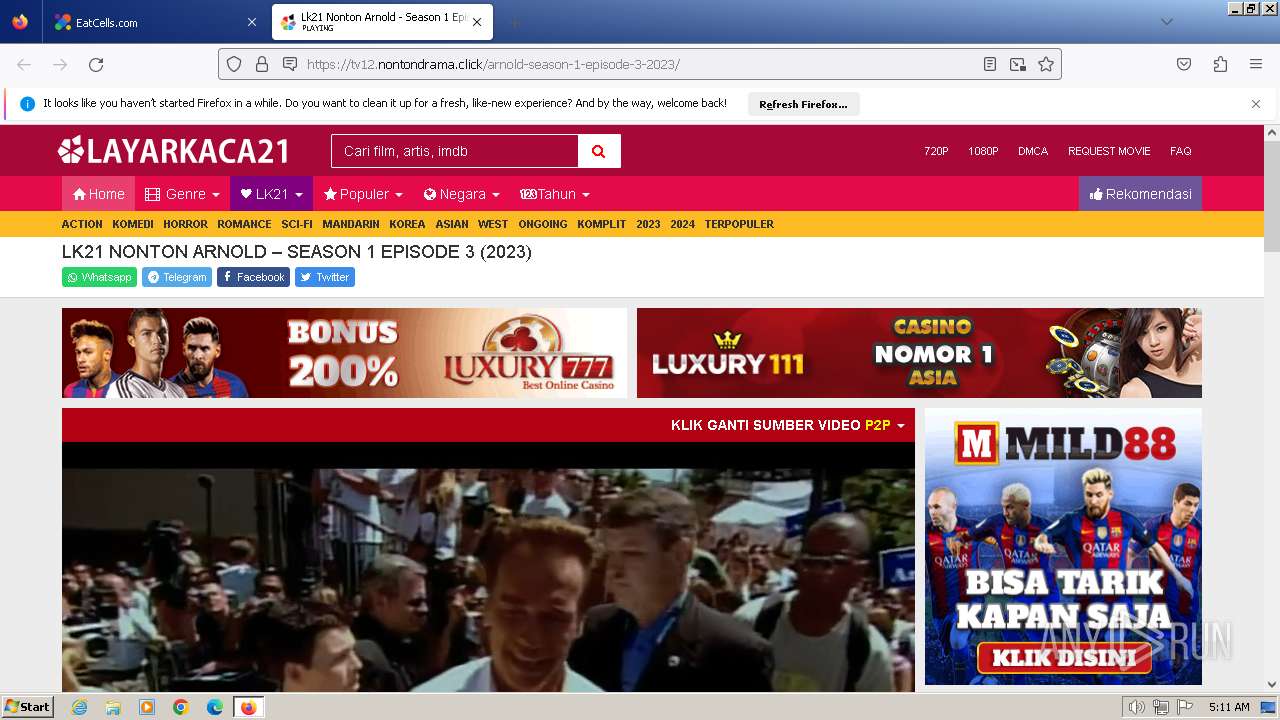Screen dimensions: 1280x720
Task: Select the KOMEDI category
Action: point(133,224)
